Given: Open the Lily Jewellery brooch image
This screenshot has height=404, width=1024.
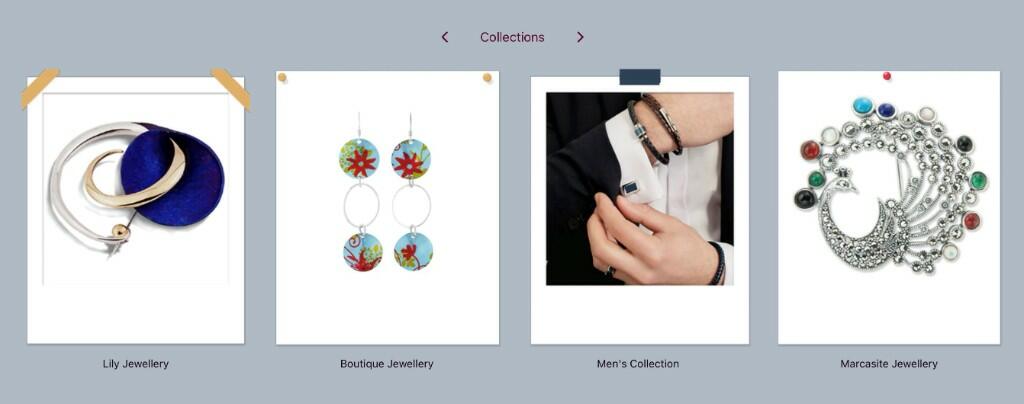Looking at the screenshot, I should tap(136, 189).
